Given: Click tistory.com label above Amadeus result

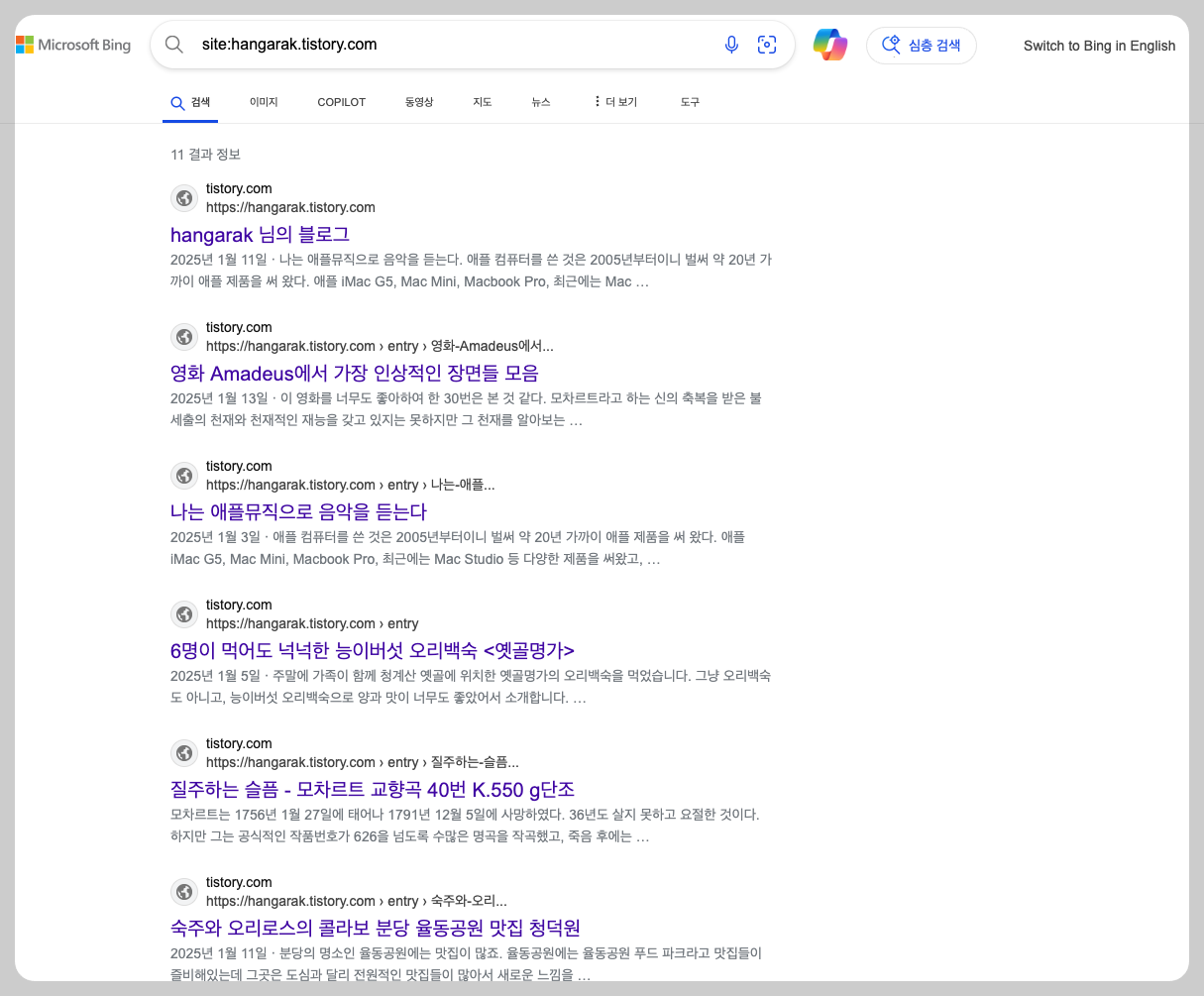Looking at the screenshot, I should click(239, 327).
